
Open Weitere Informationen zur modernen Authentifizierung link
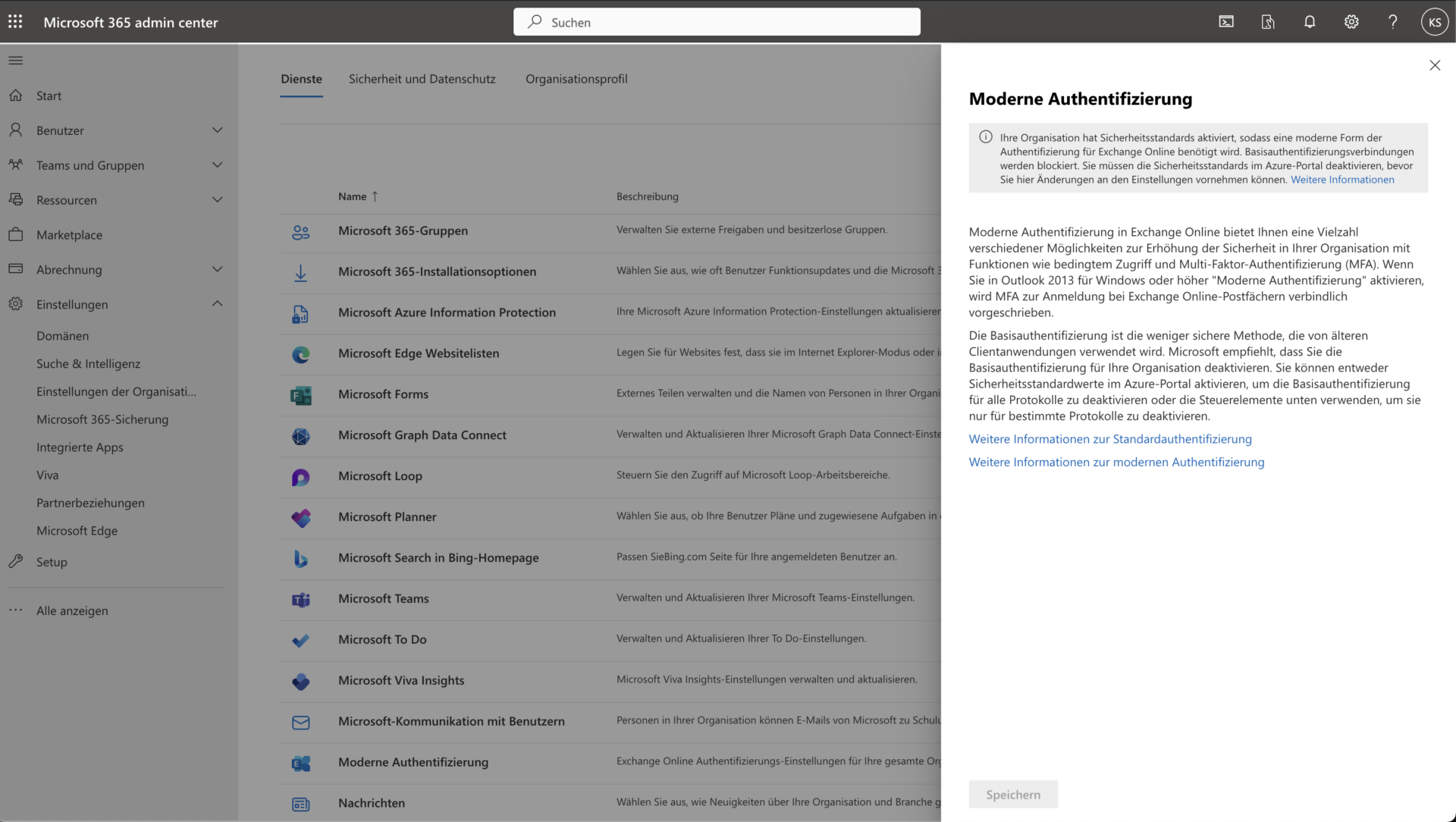pos(1116,462)
